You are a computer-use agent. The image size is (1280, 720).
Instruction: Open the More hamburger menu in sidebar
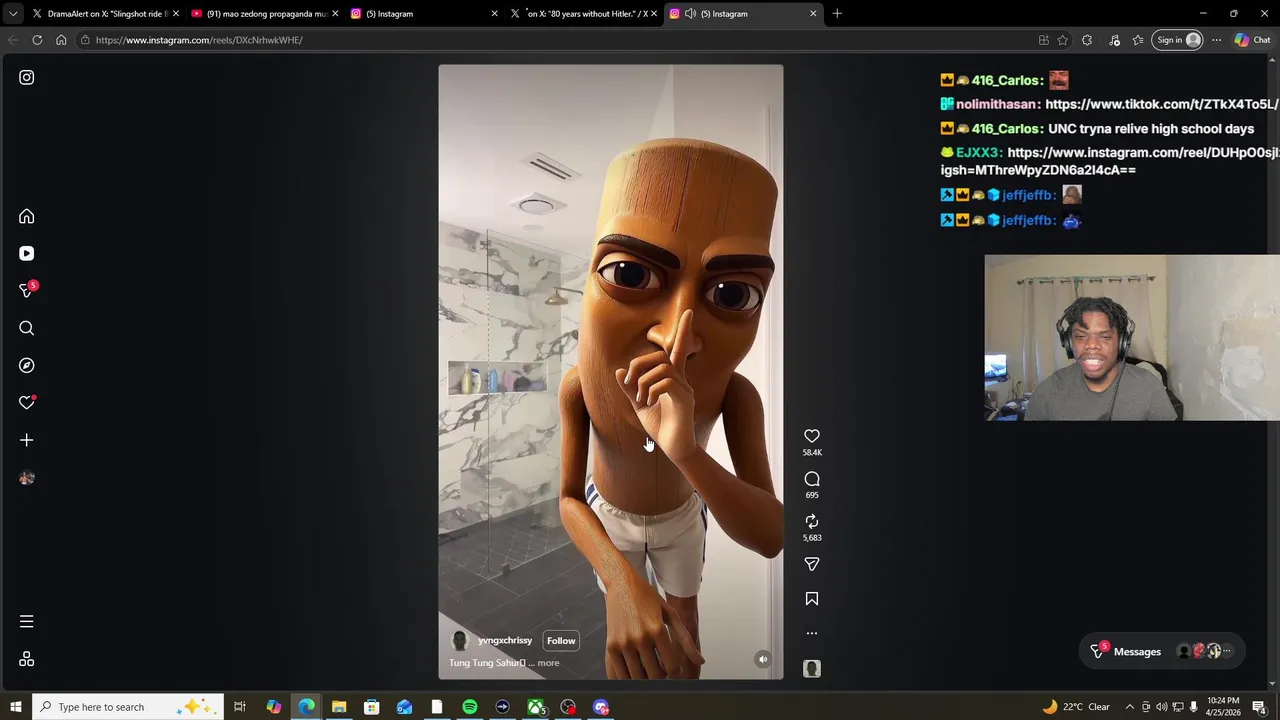[27, 622]
